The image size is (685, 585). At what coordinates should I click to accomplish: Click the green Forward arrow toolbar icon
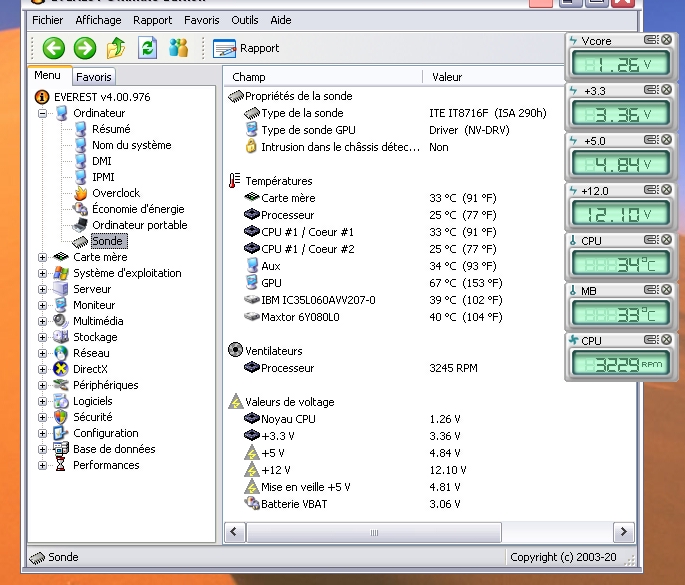85,47
